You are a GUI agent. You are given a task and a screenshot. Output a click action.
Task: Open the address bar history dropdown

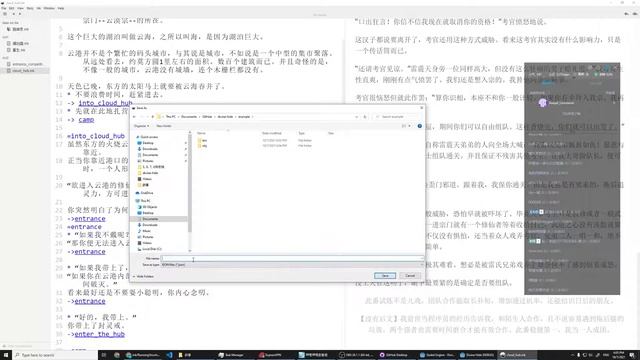click(357, 117)
